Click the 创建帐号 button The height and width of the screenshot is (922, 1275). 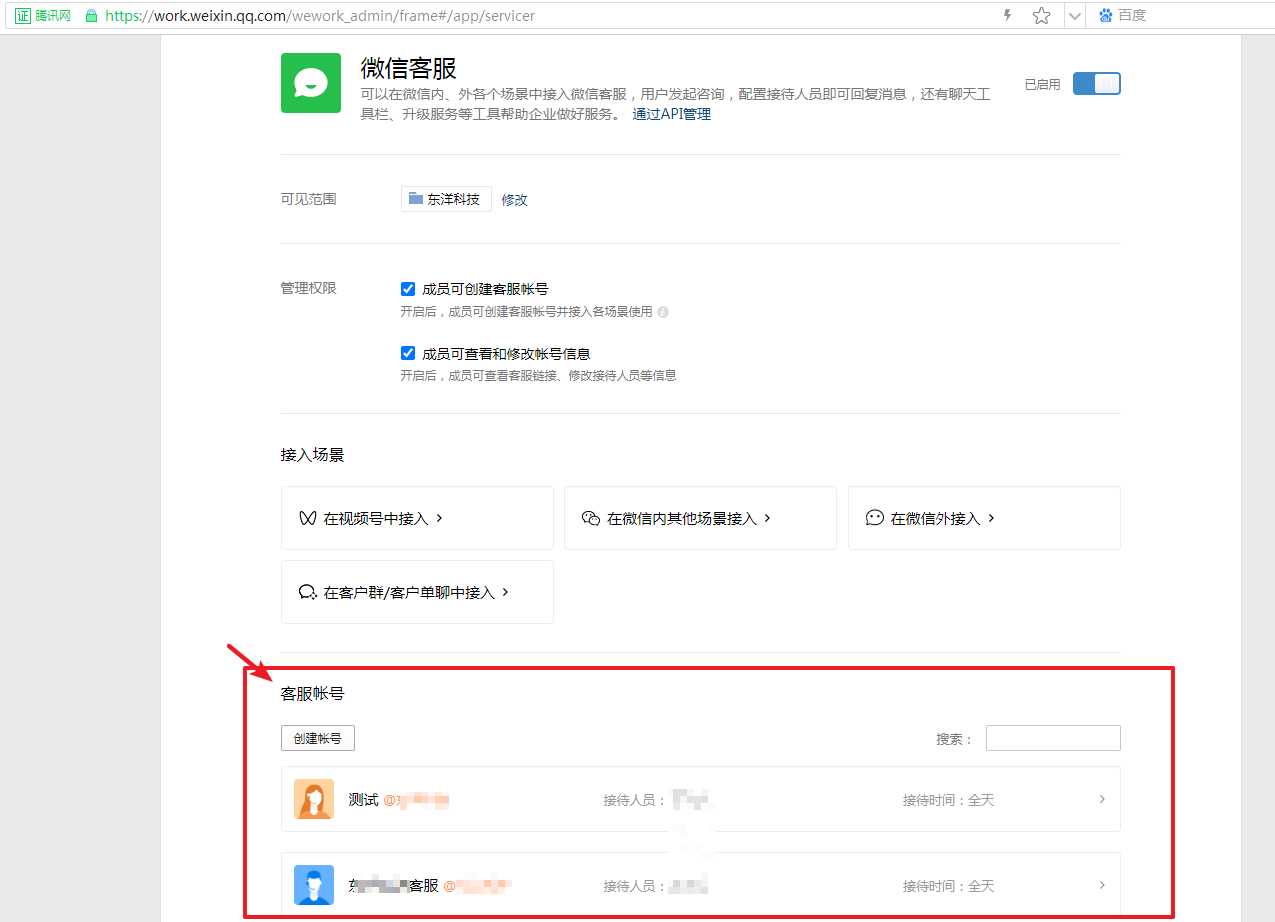(x=318, y=738)
